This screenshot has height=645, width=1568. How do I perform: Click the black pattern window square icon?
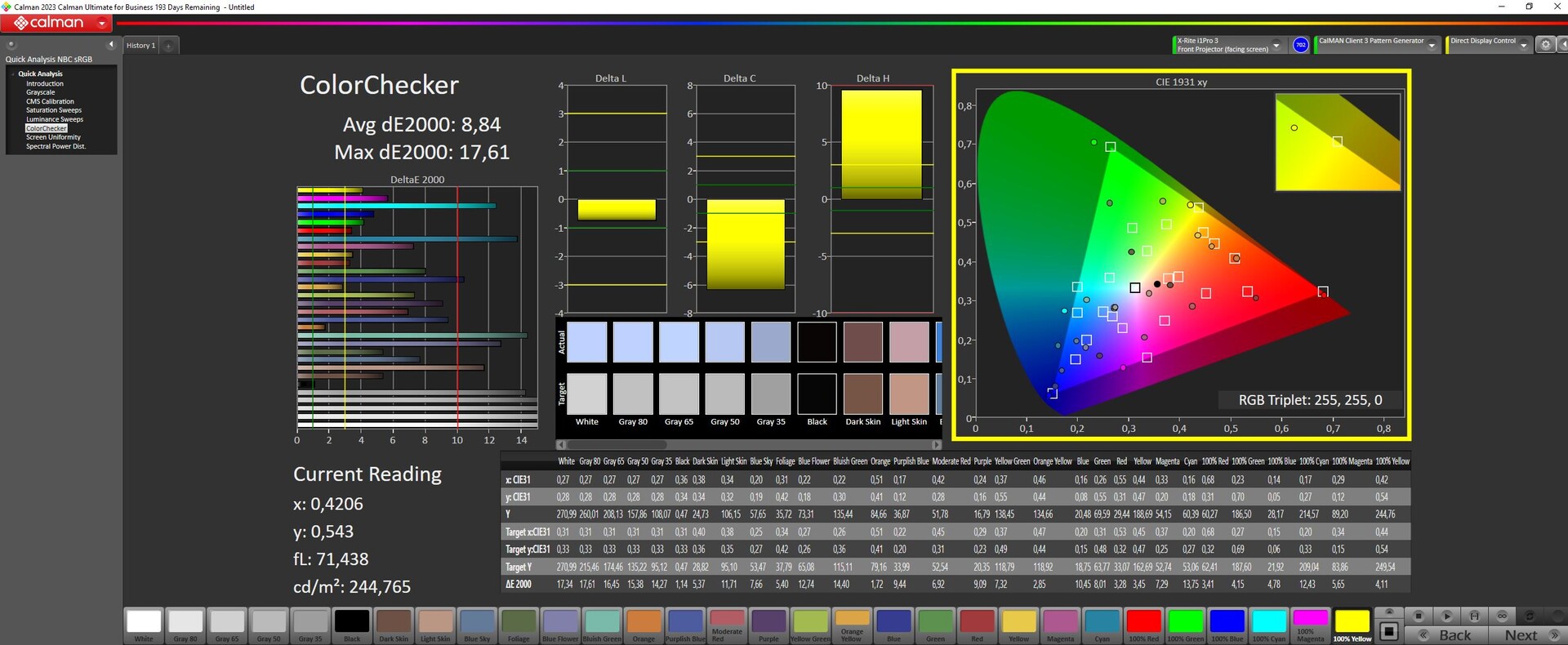(x=1389, y=631)
